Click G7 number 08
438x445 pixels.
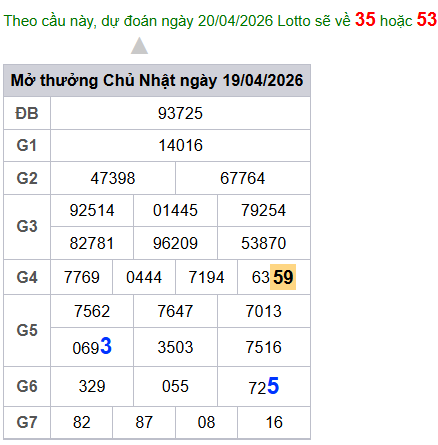pos(206,422)
